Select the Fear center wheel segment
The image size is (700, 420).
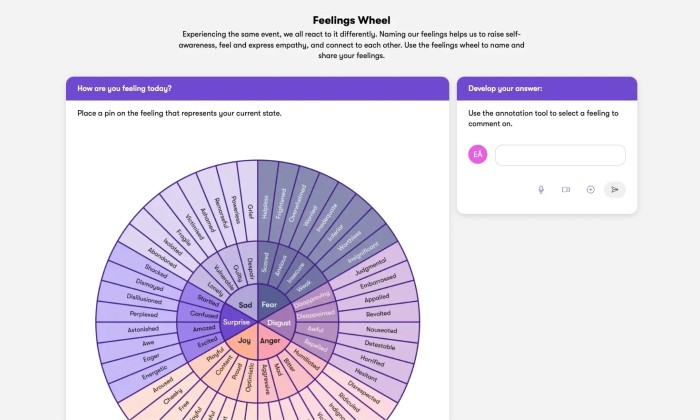pos(270,305)
